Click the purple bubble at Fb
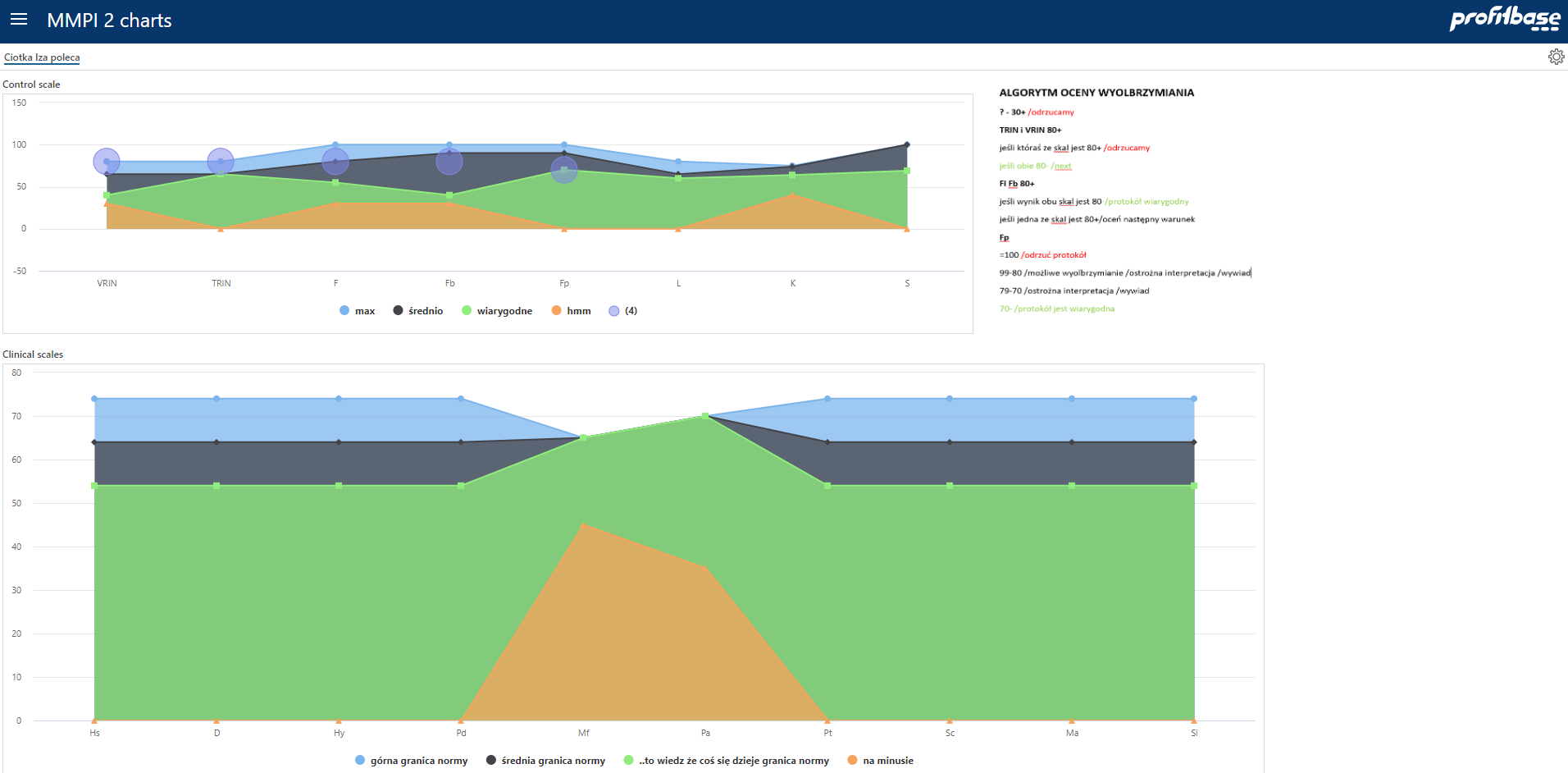 click(449, 162)
